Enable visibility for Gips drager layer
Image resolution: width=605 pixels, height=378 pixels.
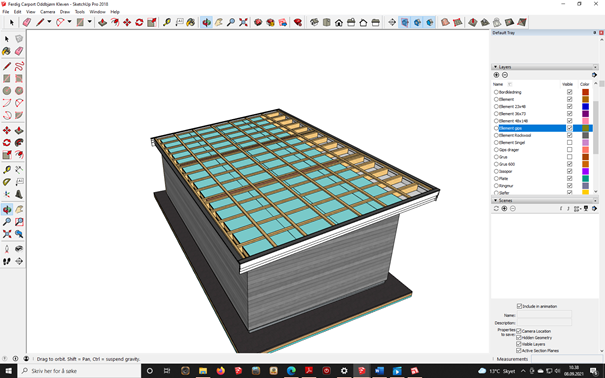[570, 150]
